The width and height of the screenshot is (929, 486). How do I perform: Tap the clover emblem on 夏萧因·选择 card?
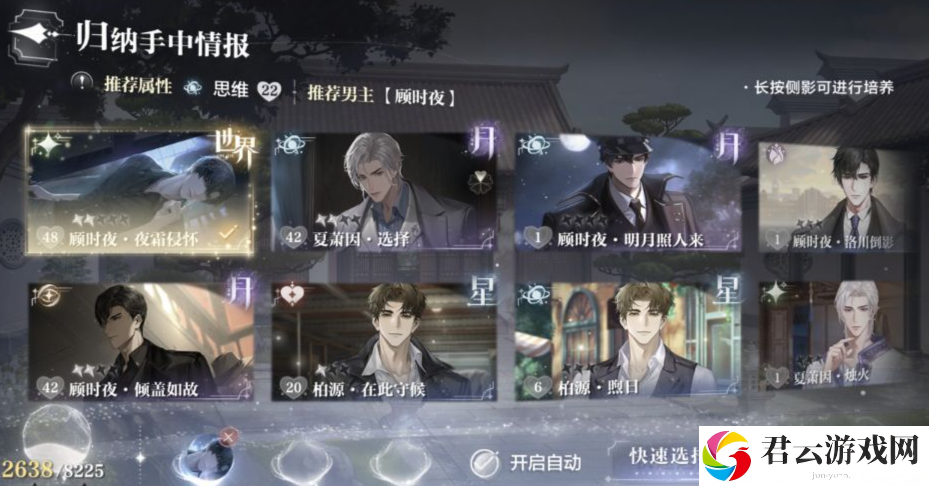point(478,183)
